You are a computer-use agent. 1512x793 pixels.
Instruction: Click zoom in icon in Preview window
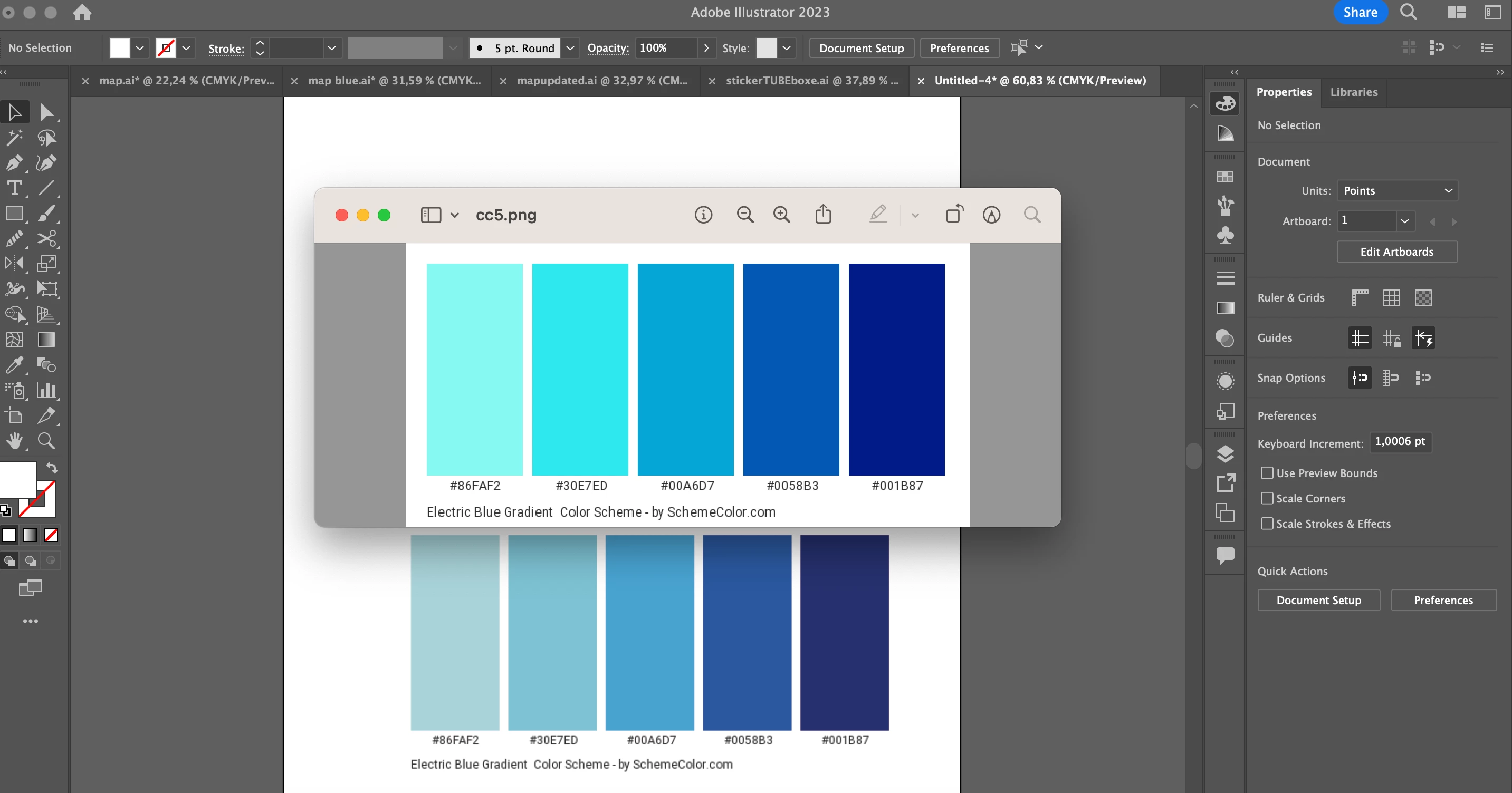click(x=781, y=215)
